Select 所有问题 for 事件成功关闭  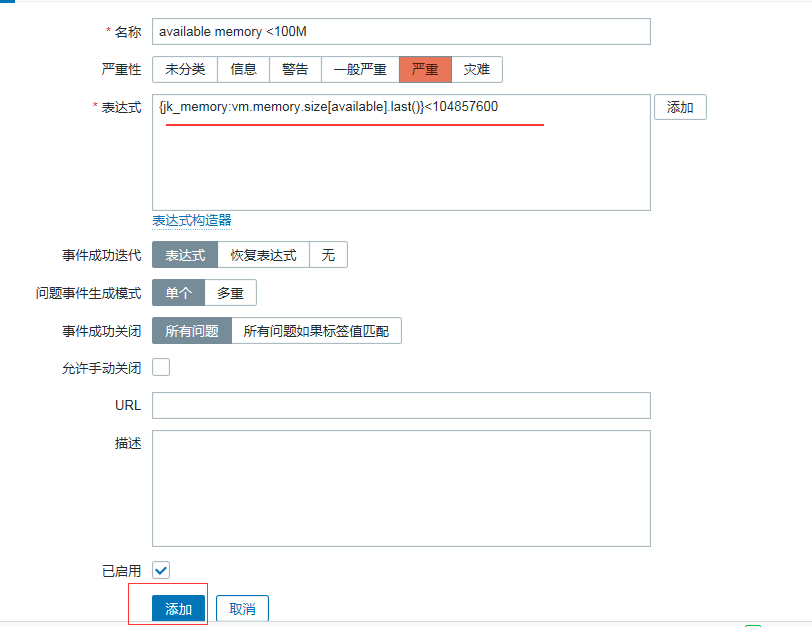coord(192,331)
